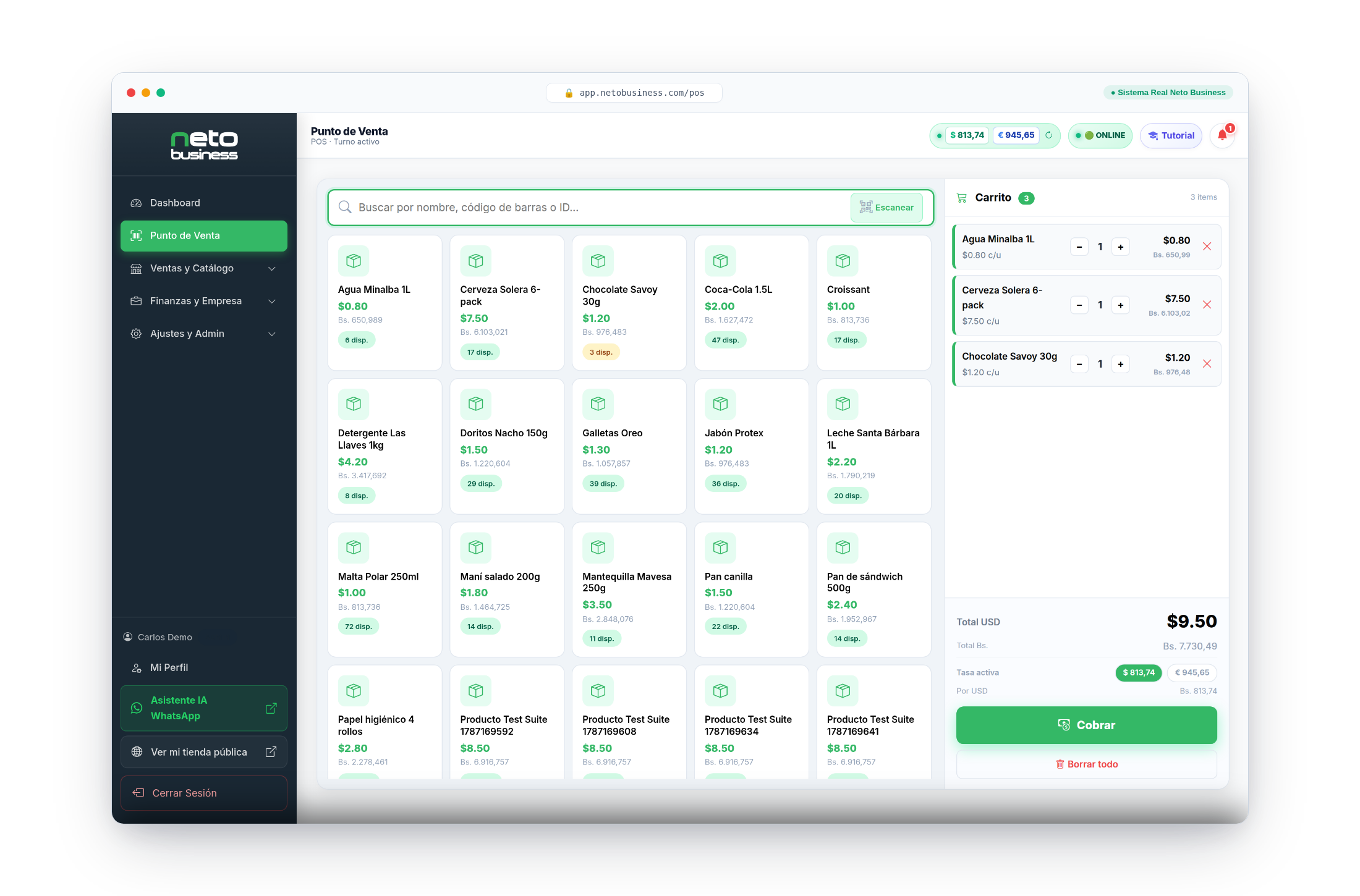Toggle the ONLINE status pill
This screenshot has height=896, width=1360.
click(1100, 135)
